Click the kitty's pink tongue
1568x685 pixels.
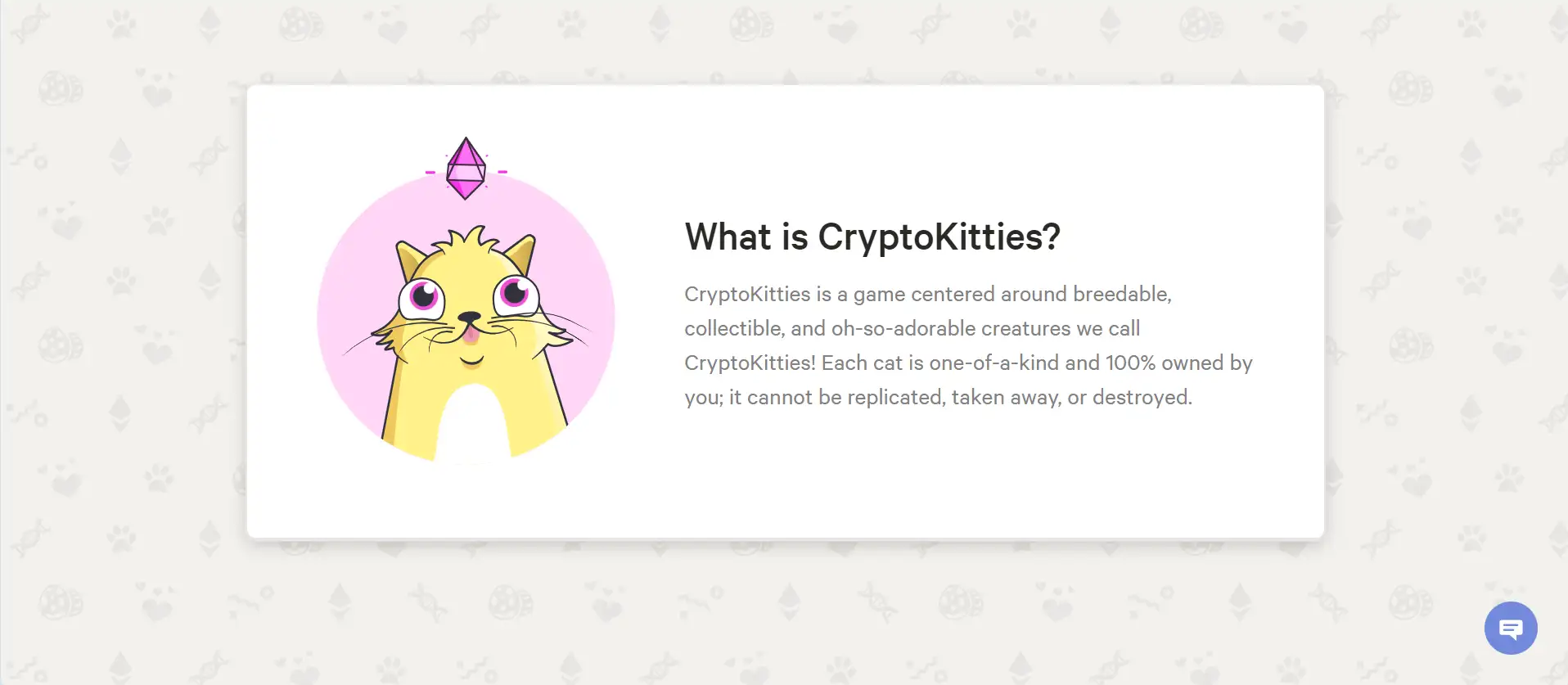pyautogui.click(x=471, y=333)
